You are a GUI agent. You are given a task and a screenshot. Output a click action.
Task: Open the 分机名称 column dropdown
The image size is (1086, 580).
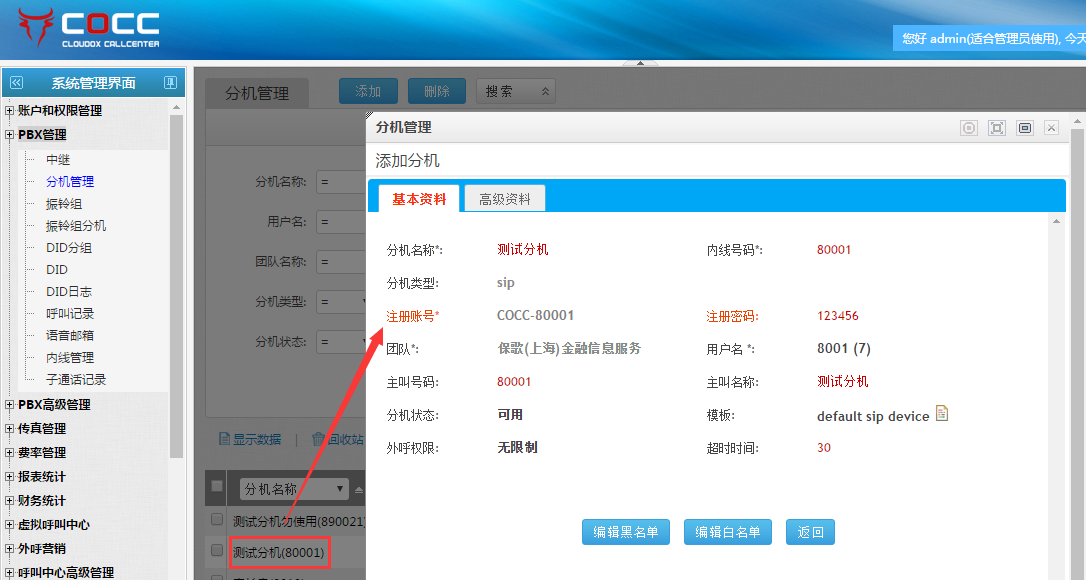(x=340, y=489)
